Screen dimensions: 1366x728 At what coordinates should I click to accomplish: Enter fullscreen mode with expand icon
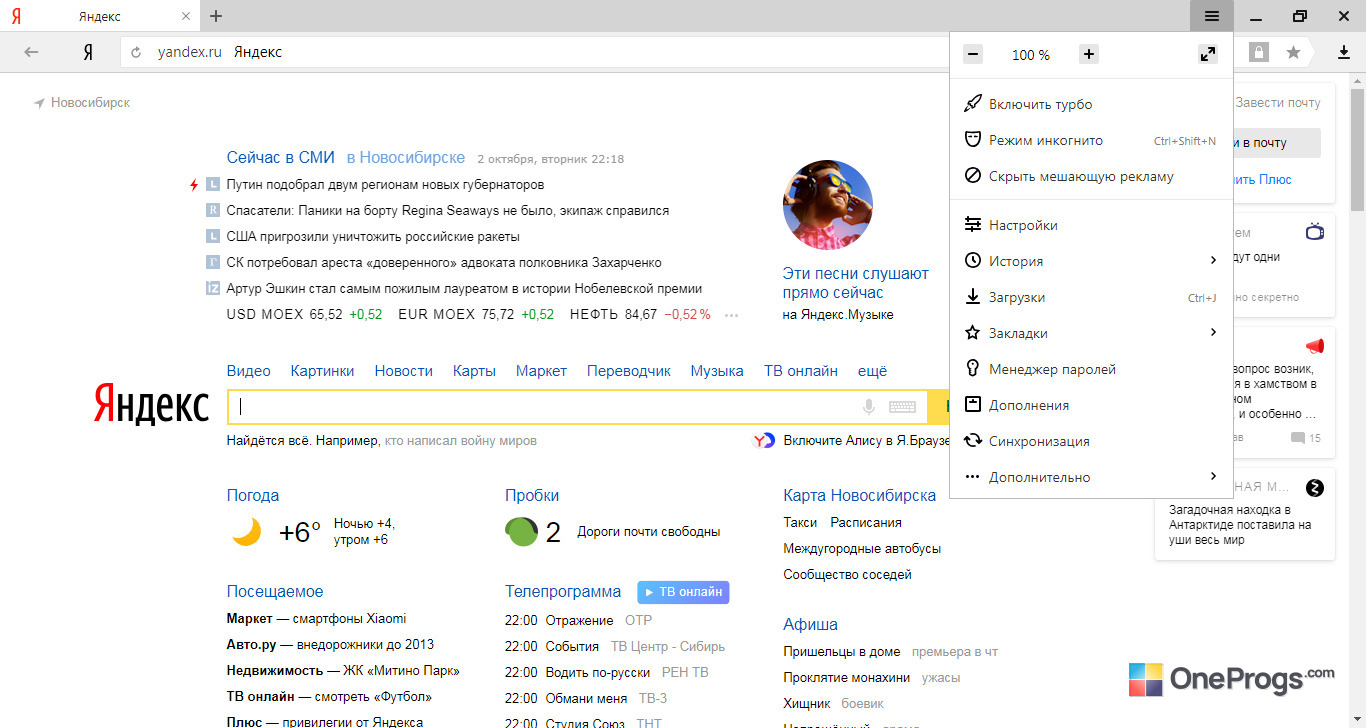[x=1208, y=54]
